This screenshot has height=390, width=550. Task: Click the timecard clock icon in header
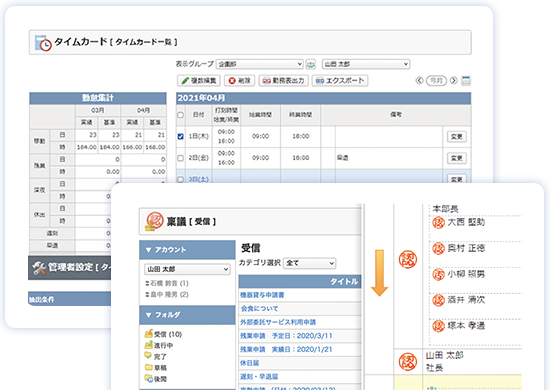[43, 42]
